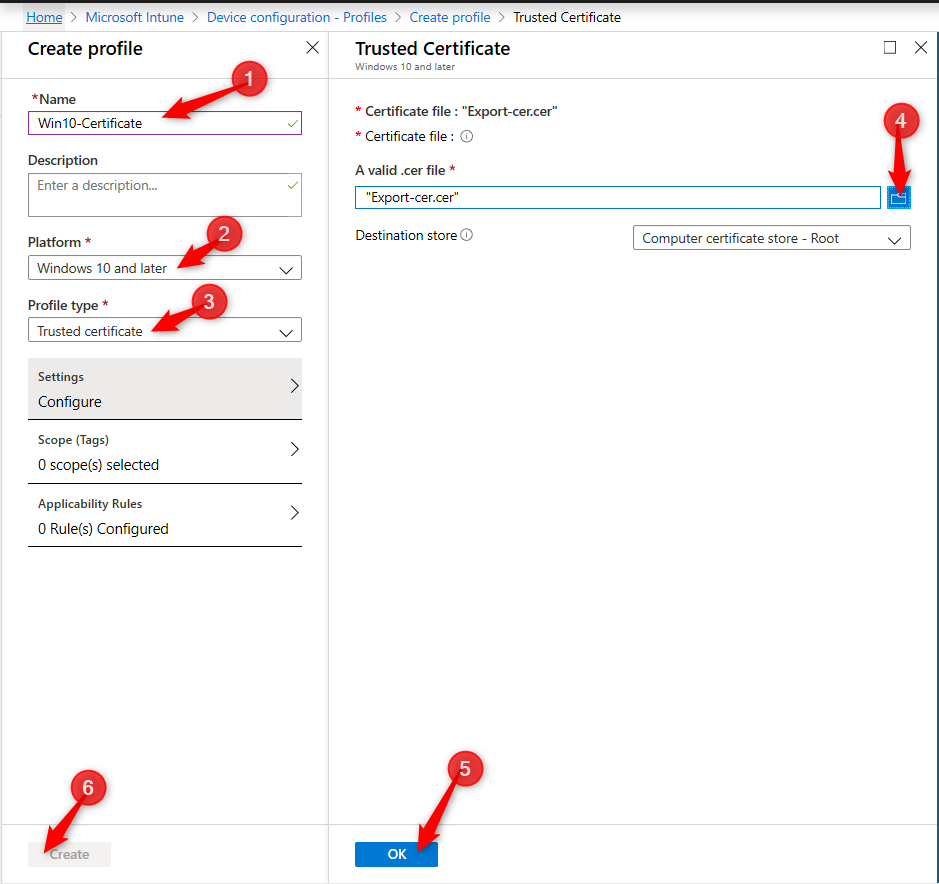Navigate to Microsoft Intune breadcrumb
939x884 pixels.
pyautogui.click(x=135, y=17)
